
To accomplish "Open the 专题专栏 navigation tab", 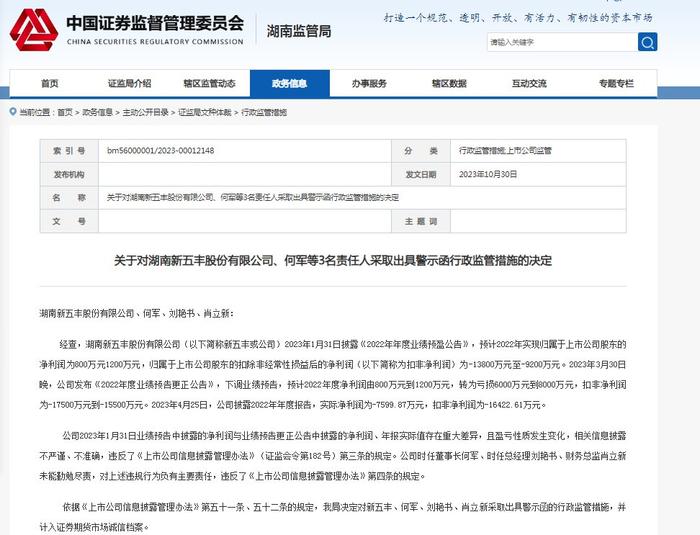I will click(x=616, y=84).
